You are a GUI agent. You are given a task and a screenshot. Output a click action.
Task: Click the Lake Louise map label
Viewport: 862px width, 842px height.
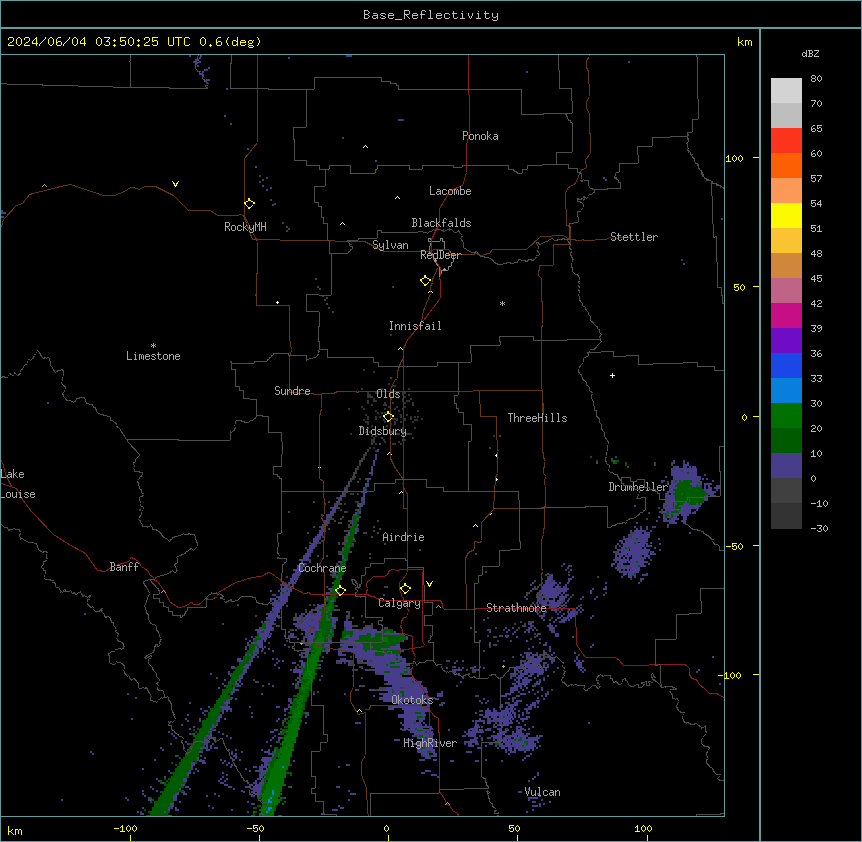(x=18, y=484)
